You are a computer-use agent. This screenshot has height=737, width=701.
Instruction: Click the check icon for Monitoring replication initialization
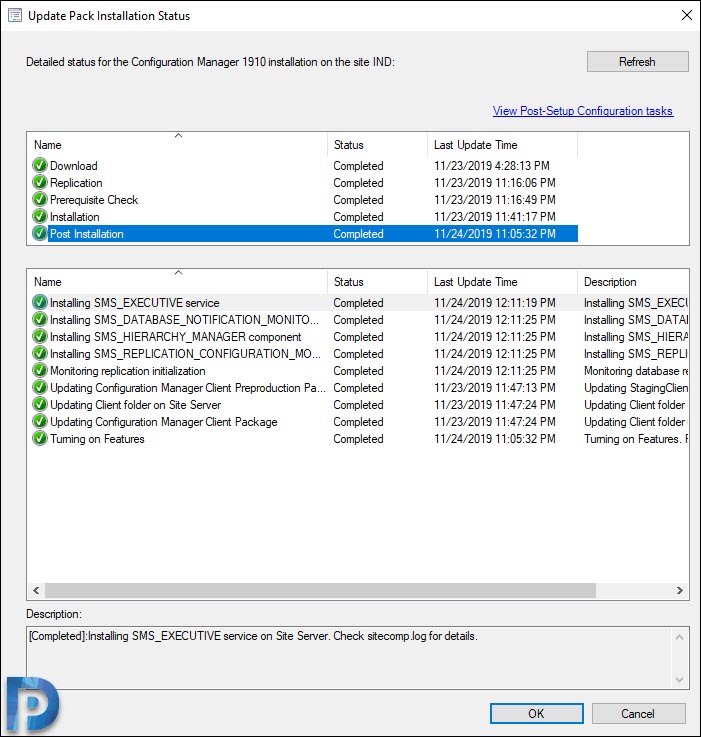(40, 370)
